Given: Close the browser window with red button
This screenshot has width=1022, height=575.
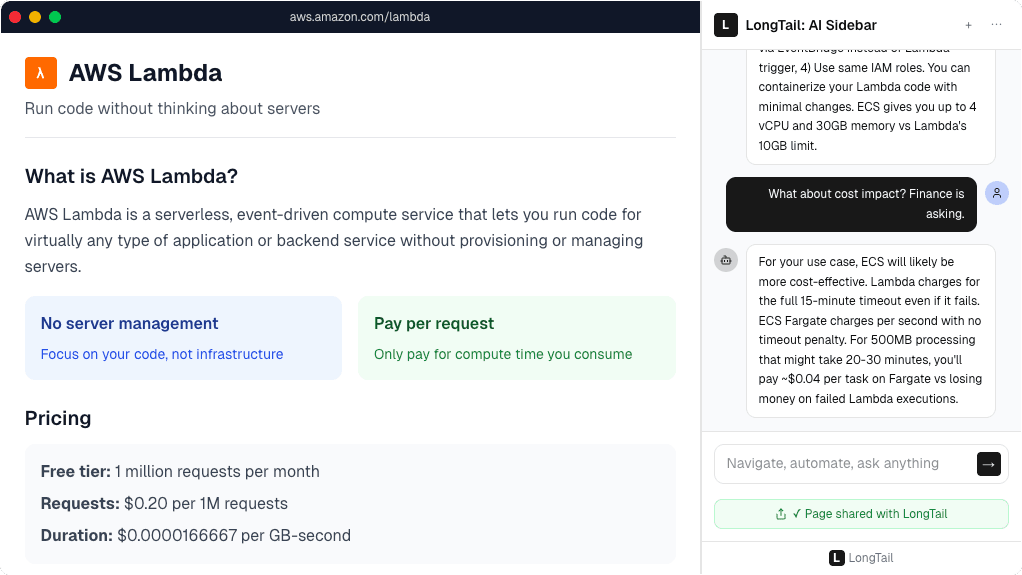Looking at the screenshot, I should point(15,17).
